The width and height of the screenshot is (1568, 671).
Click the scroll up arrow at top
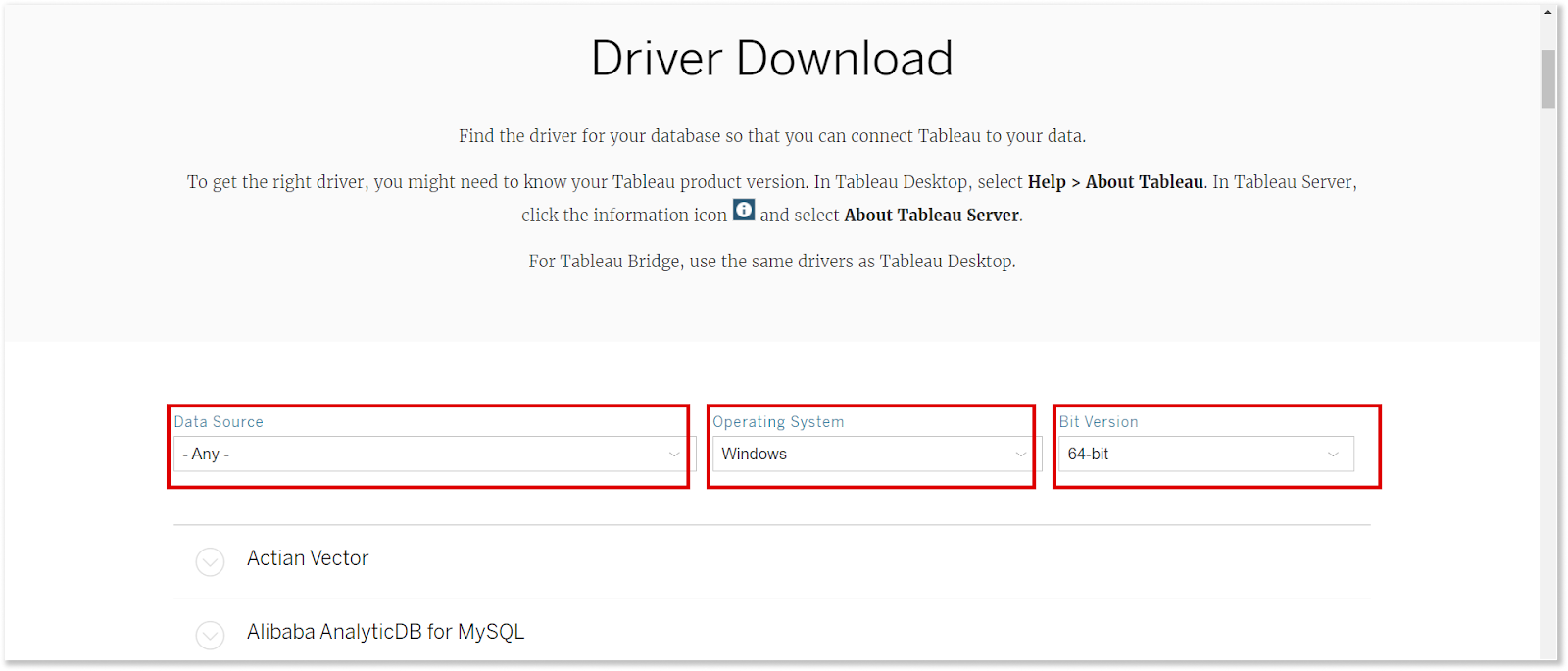click(1548, 13)
